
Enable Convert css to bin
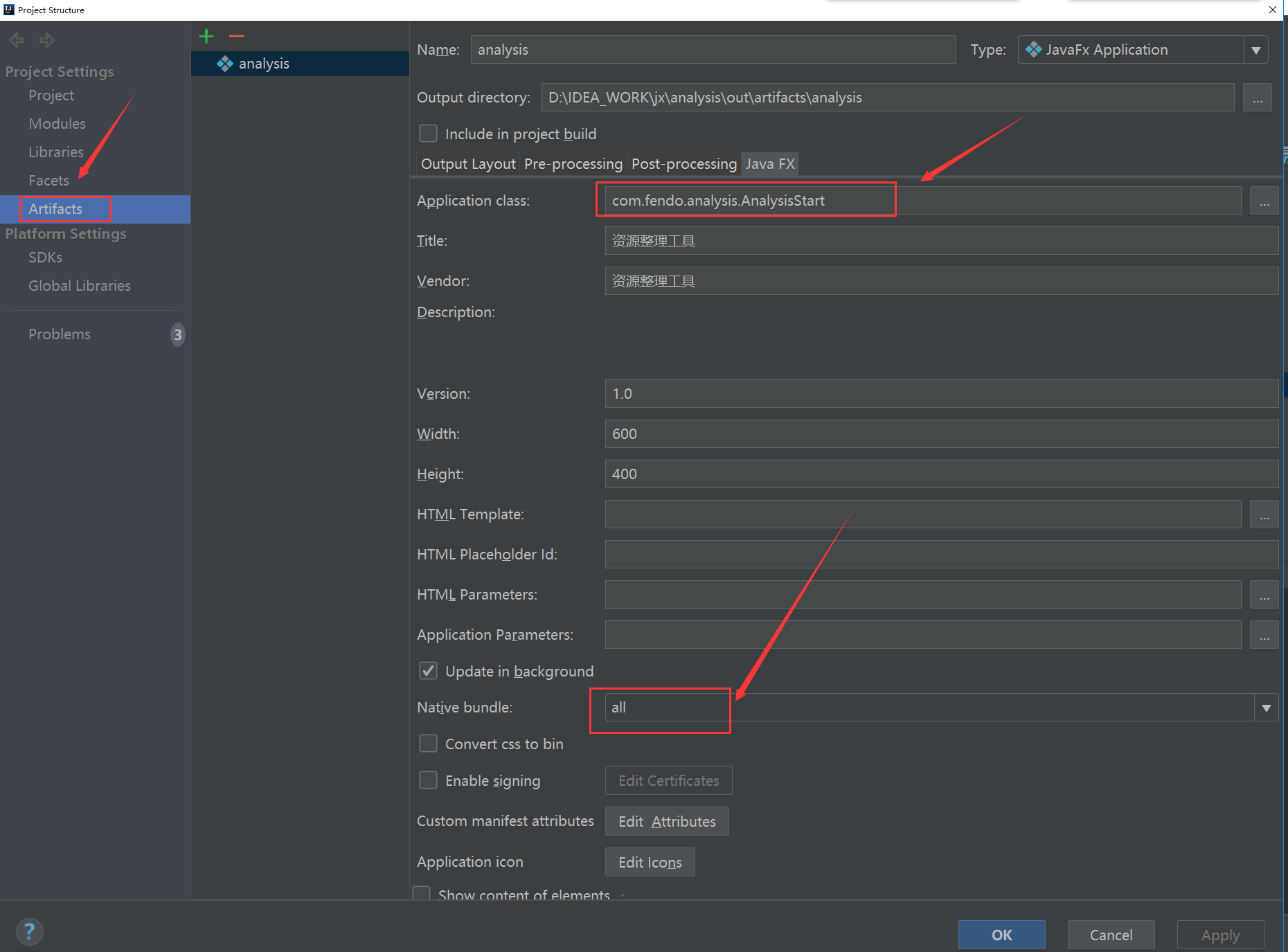pyautogui.click(x=429, y=744)
